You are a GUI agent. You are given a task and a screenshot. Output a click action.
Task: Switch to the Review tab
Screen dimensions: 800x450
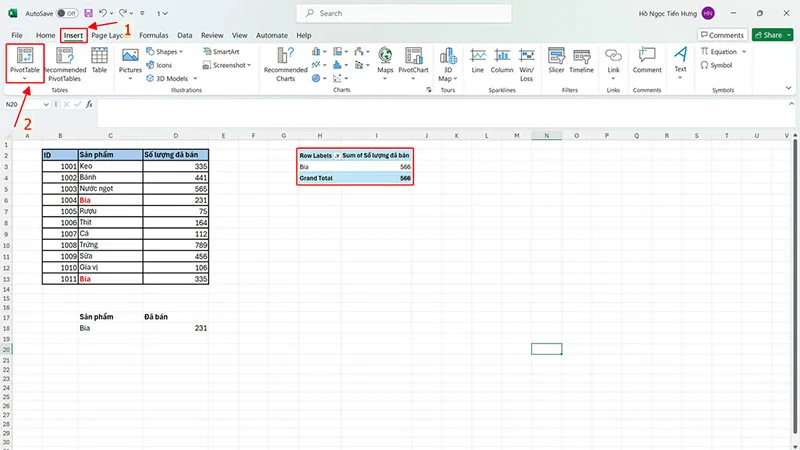(x=212, y=35)
